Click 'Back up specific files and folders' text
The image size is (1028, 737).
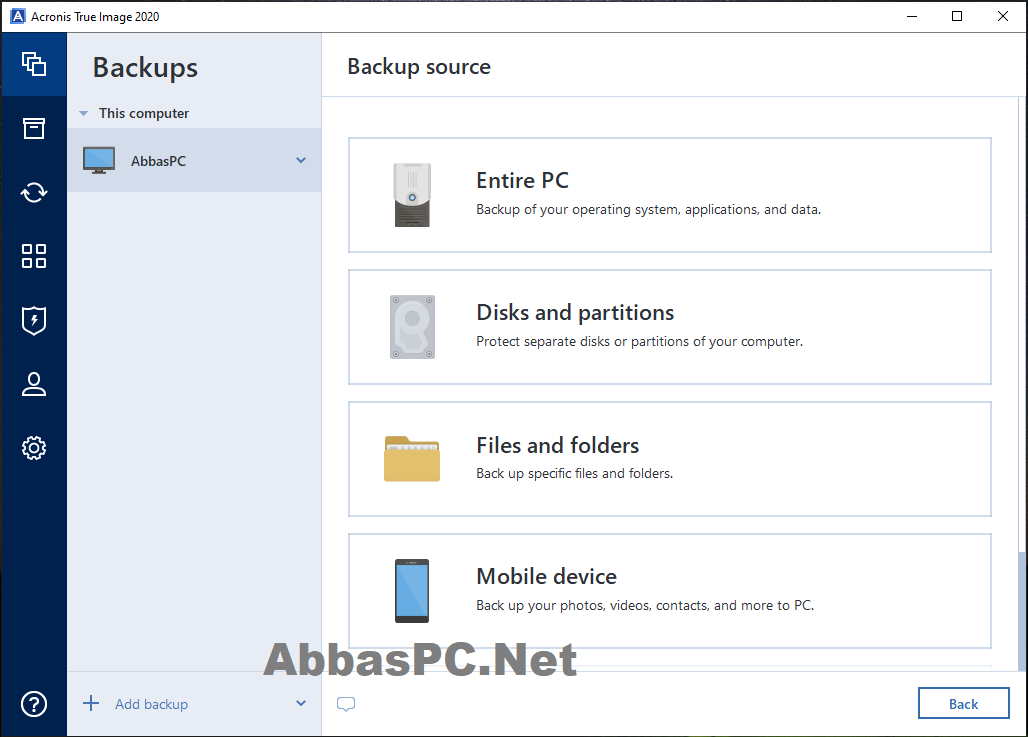[x=574, y=473]
